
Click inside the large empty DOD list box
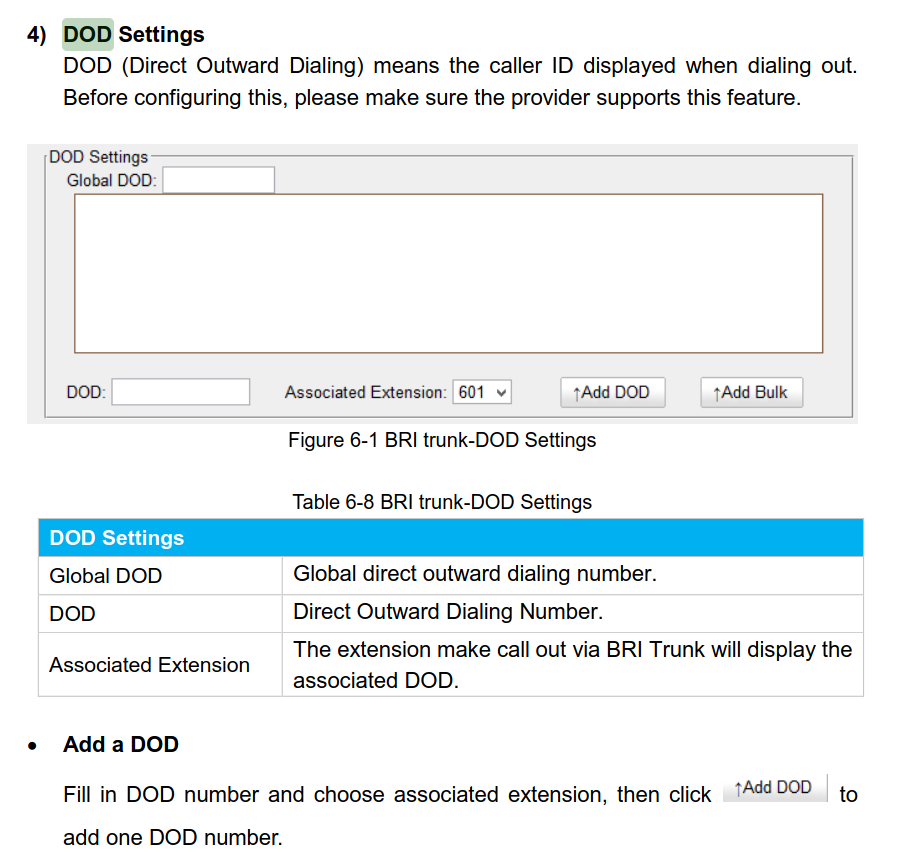[448, 273]
